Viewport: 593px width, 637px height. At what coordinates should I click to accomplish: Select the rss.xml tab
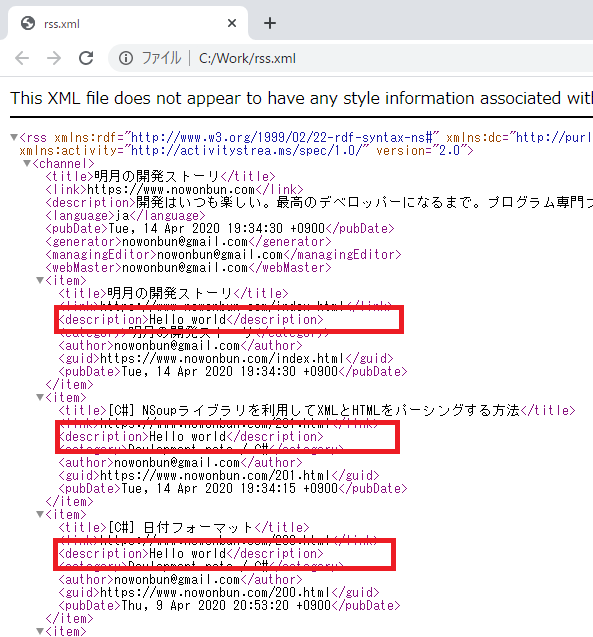coord(124,23)
